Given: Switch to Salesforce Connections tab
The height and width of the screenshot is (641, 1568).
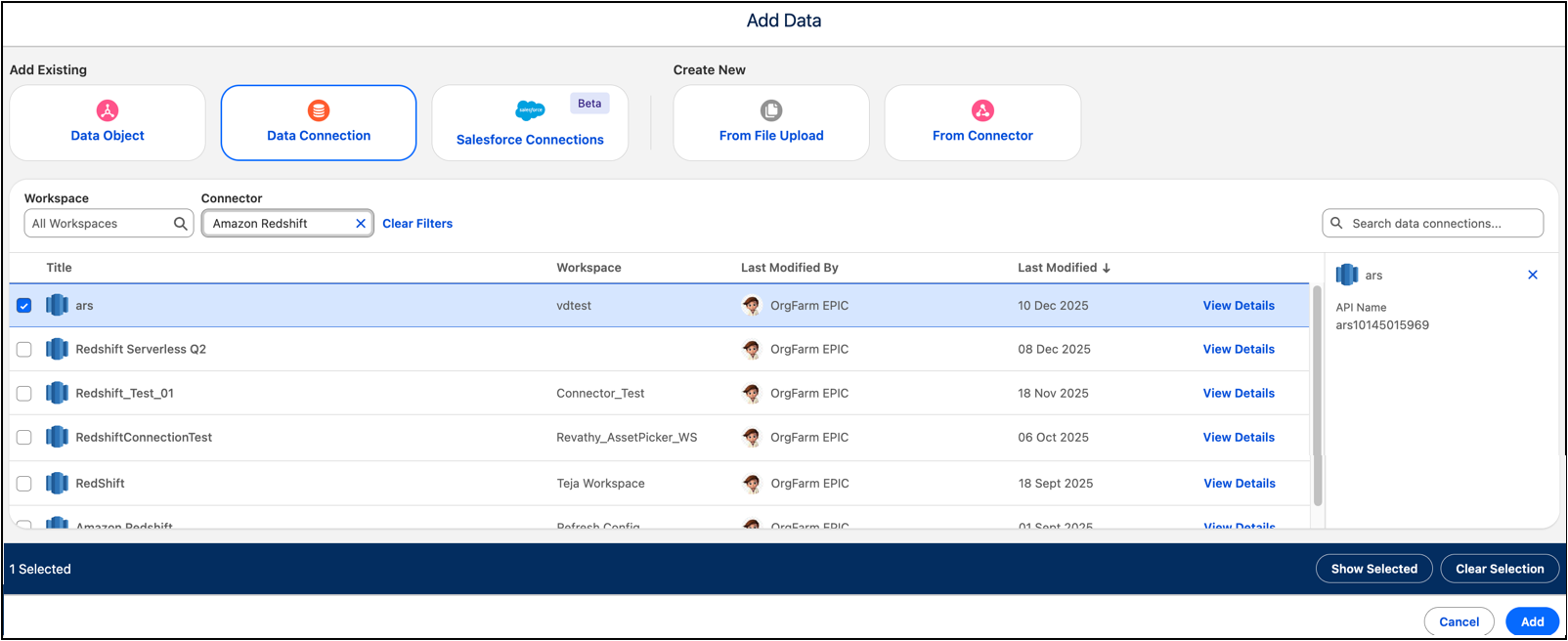Looking at the screenshot, I should coord(530,123).
